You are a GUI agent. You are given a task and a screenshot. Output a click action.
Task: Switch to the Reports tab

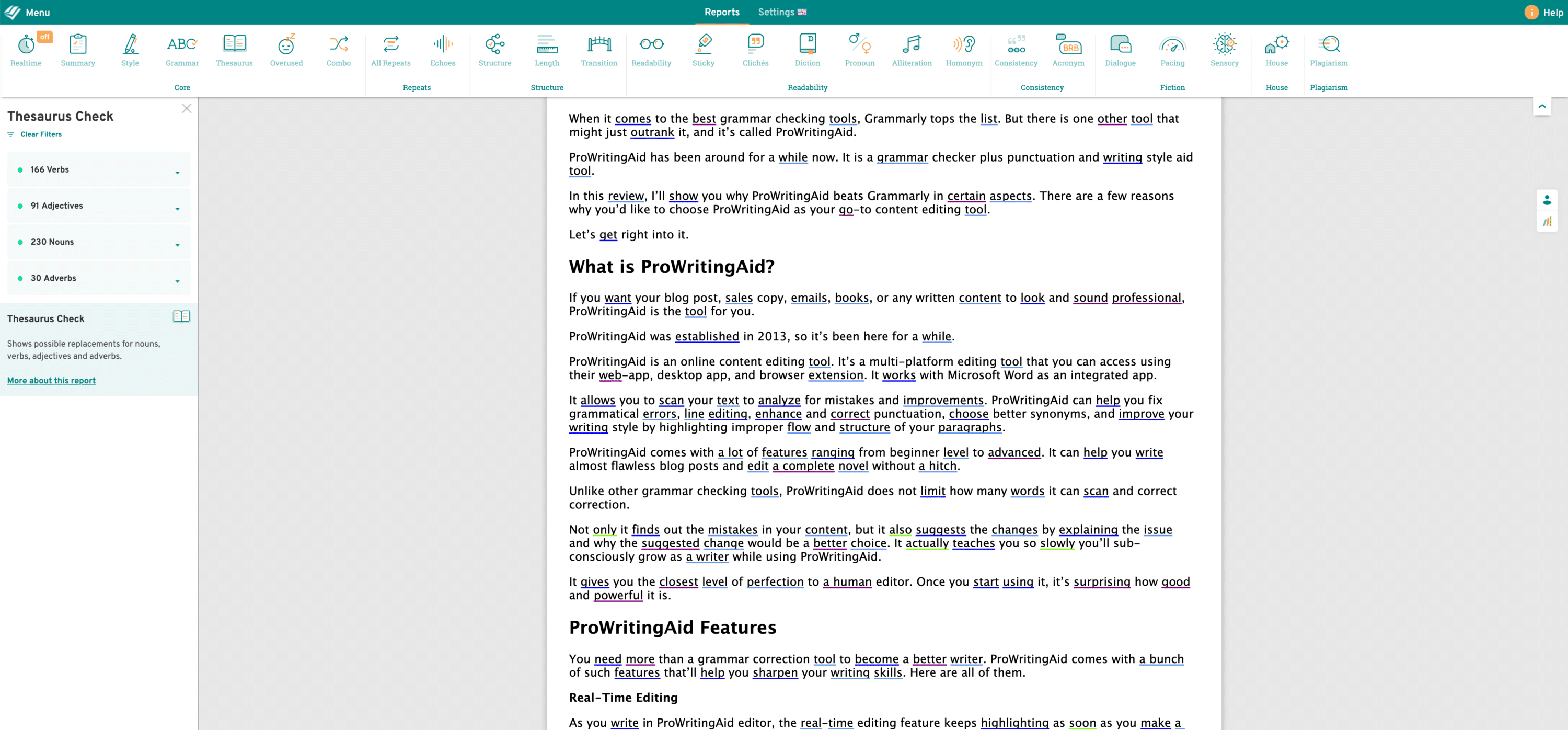coord(722,12)
